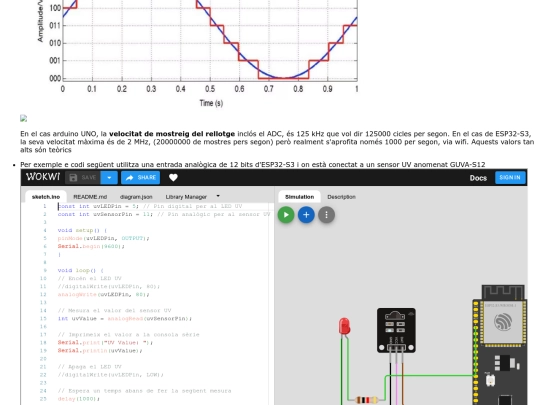
Task: Open the Save dropdown arrow
Action: click(x=109, y=177)
